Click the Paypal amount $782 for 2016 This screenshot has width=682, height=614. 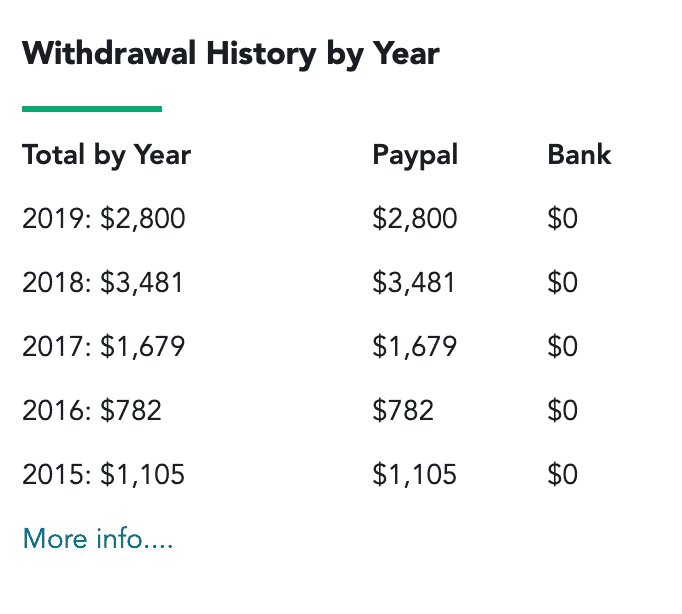(403, 410)
